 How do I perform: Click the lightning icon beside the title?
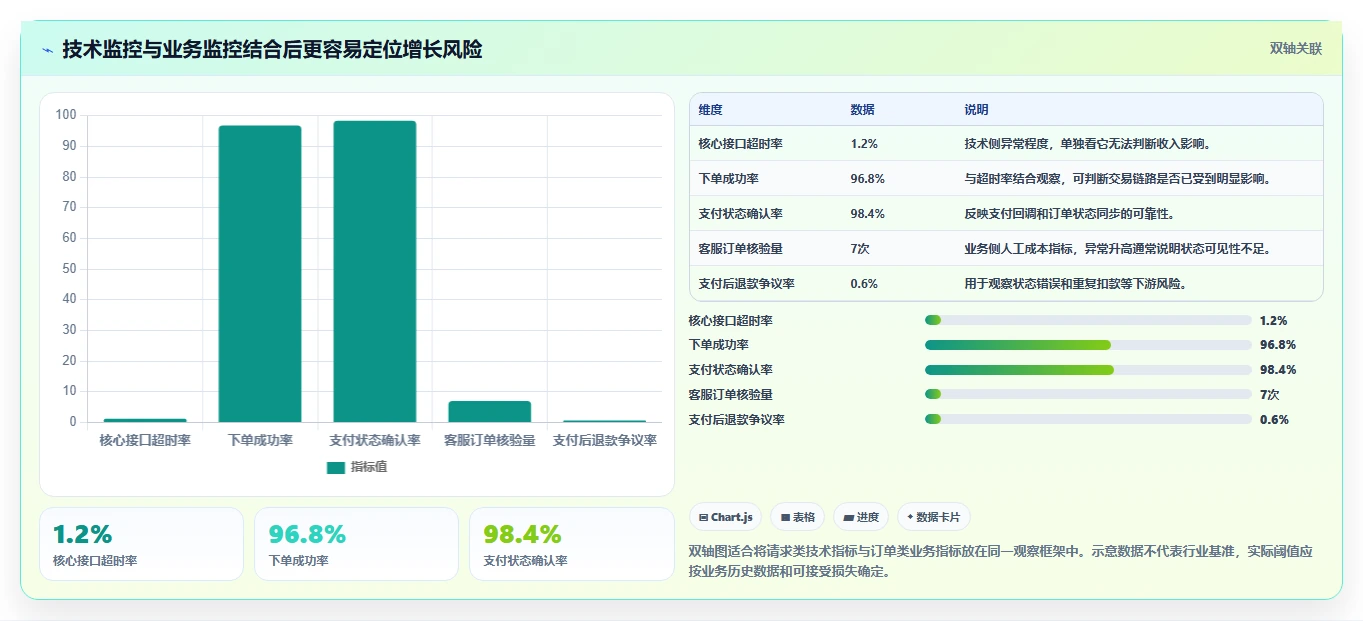(x=48, y=49)
